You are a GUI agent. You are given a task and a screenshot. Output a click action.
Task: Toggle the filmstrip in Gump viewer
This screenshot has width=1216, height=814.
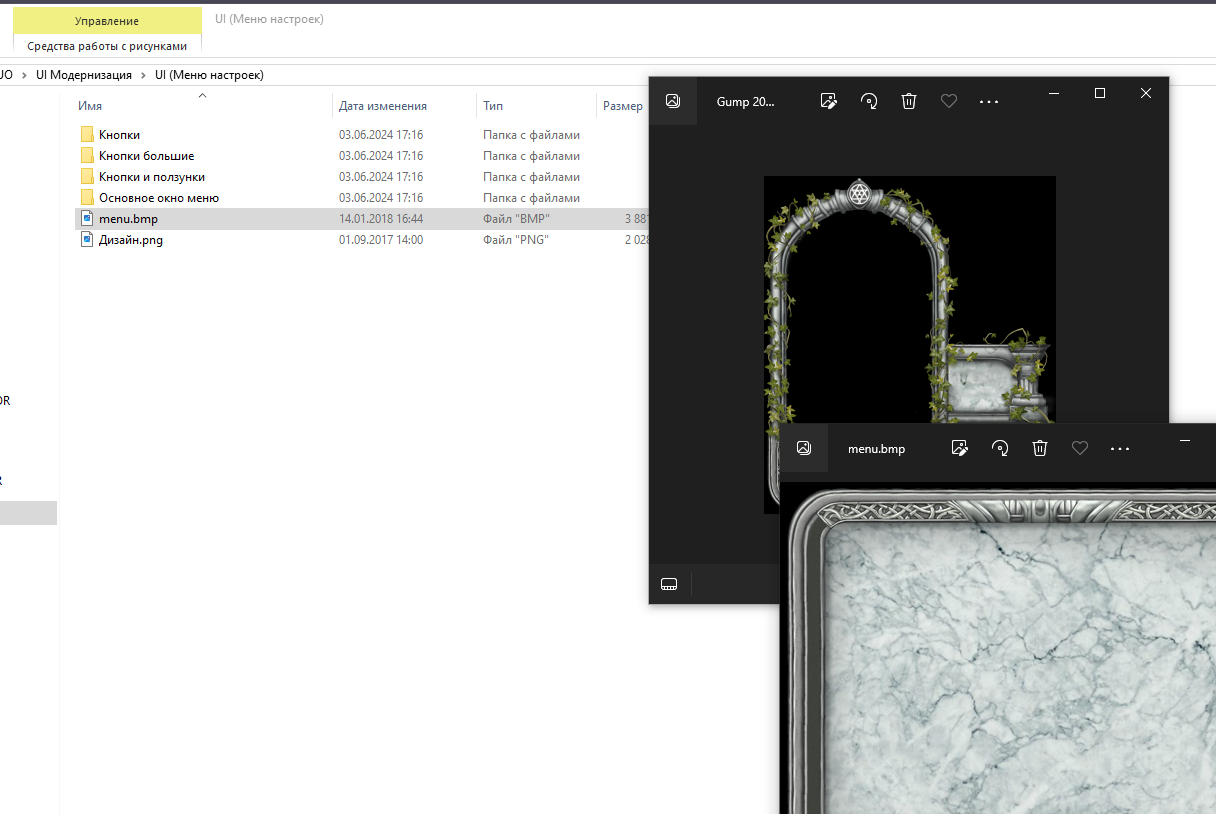tap(670, 584)
